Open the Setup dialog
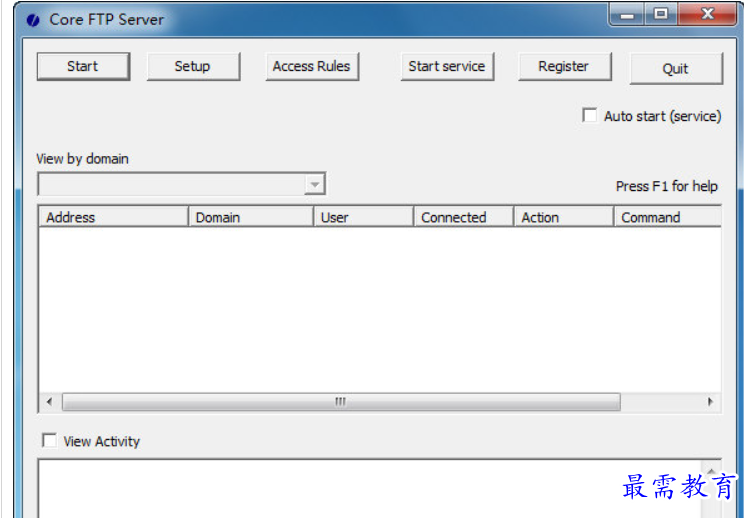This screenshot has width=744, height=518. [x=193, y=66]
